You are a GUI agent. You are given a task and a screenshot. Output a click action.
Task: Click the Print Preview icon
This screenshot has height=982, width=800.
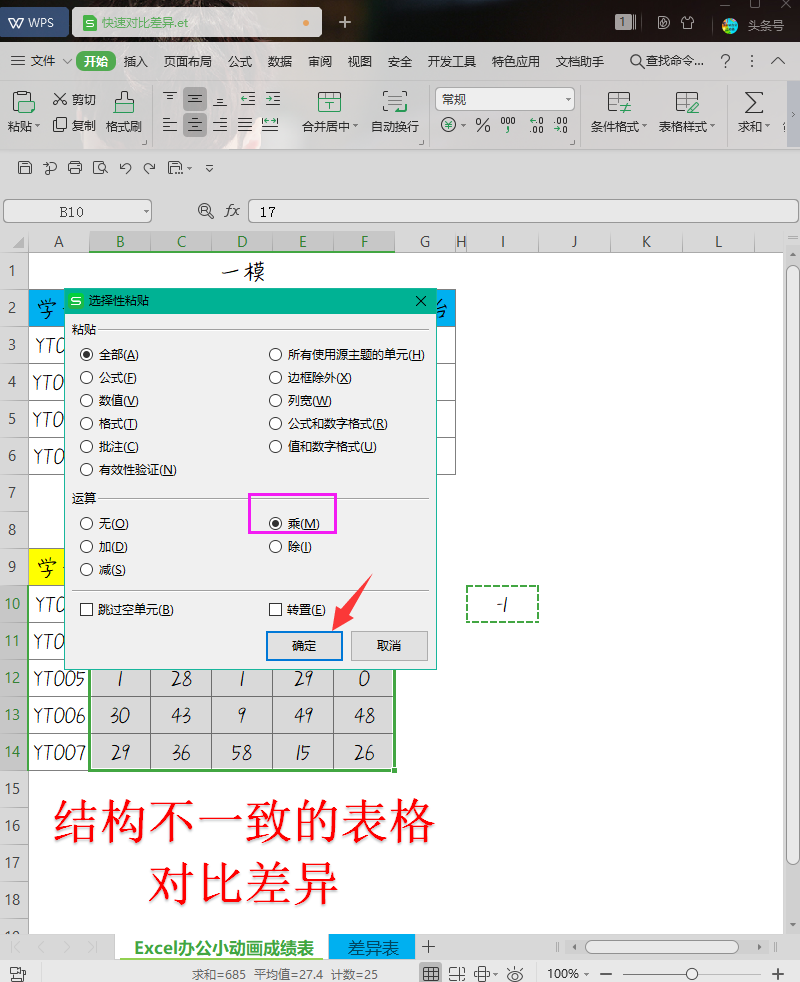point(100,167)
